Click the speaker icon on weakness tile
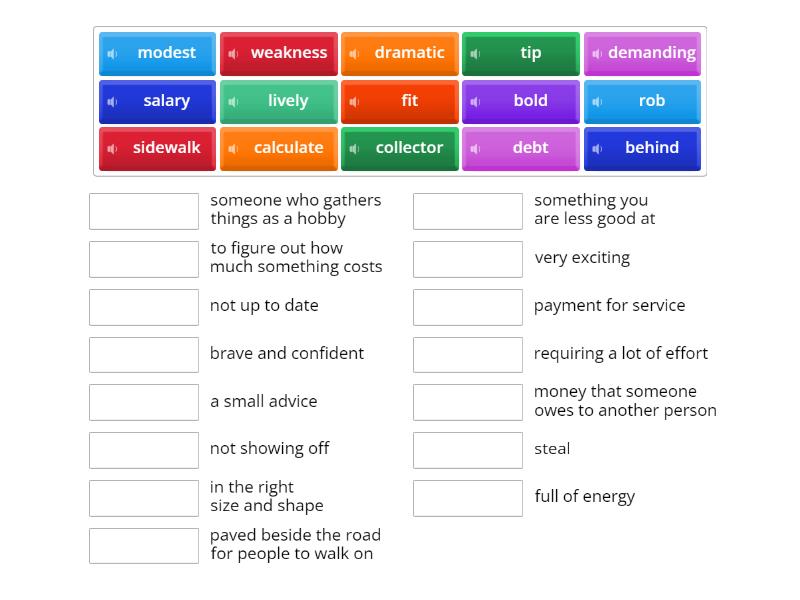This screenshot has width=800, height=600. (x=233, y=54)
